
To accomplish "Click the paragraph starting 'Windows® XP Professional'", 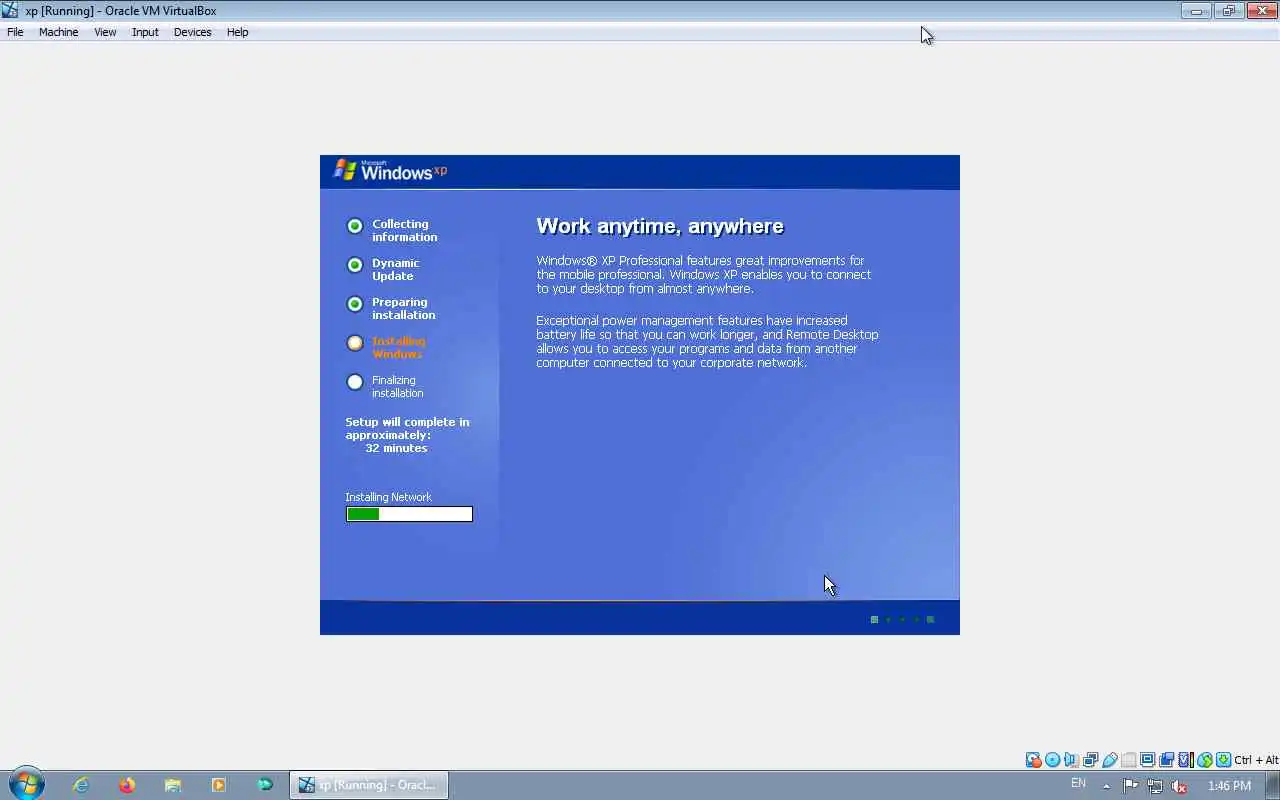I will click(703, 274).
